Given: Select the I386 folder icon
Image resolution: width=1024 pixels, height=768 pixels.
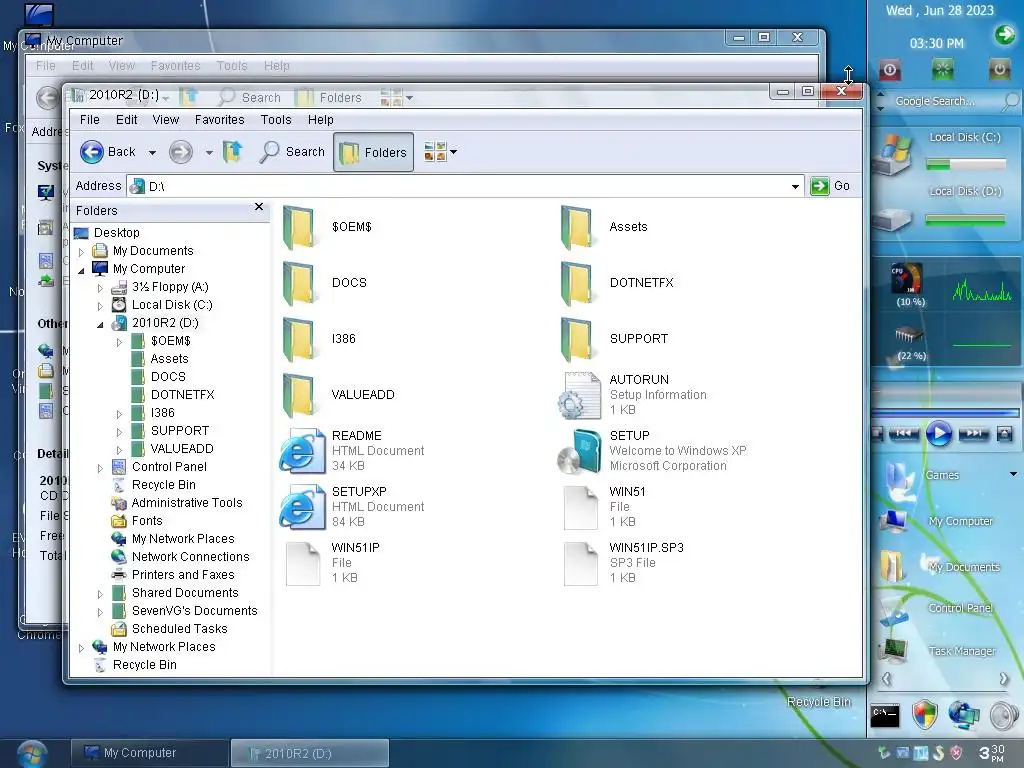Looking at the screenshot, I should [299, 340].
